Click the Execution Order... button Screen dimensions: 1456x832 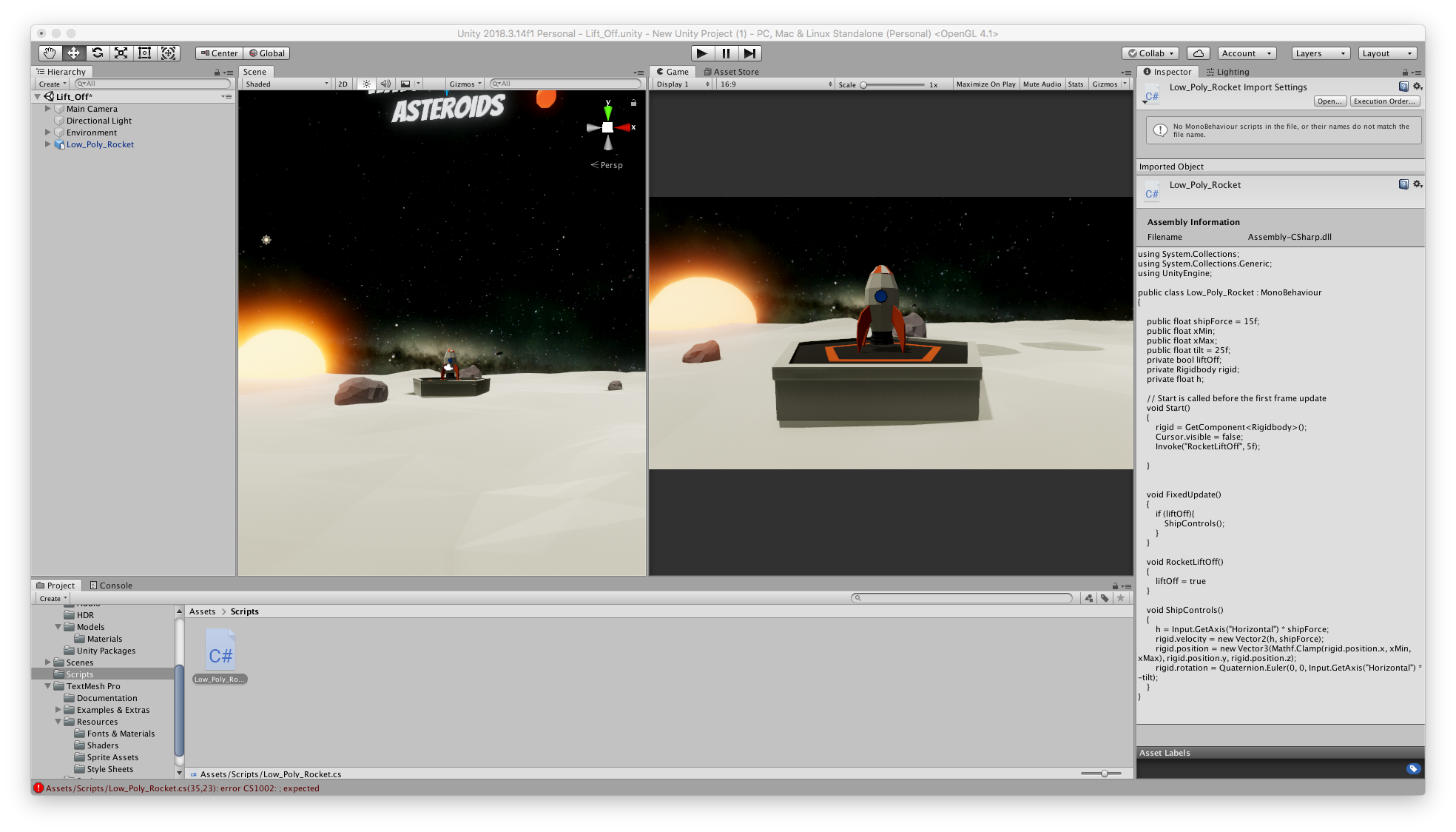[x=1384, y=101]
